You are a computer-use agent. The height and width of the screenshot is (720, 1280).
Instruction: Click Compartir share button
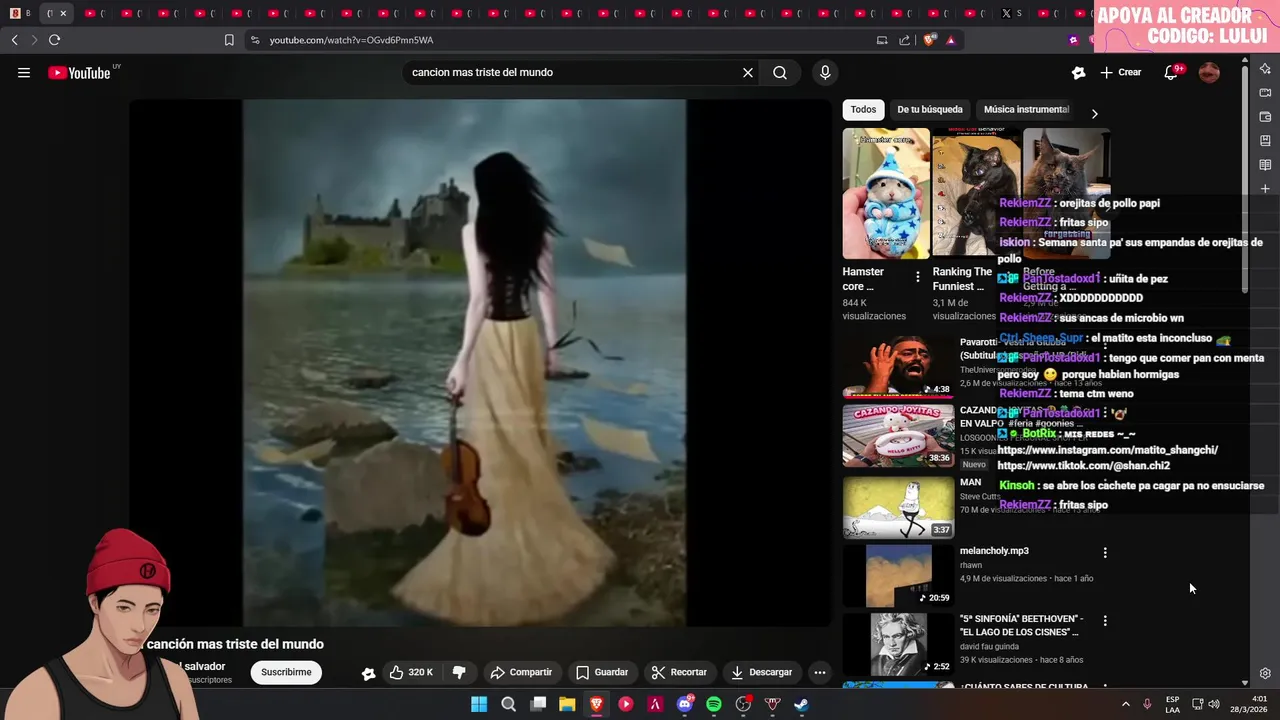(x=521, y=672)
